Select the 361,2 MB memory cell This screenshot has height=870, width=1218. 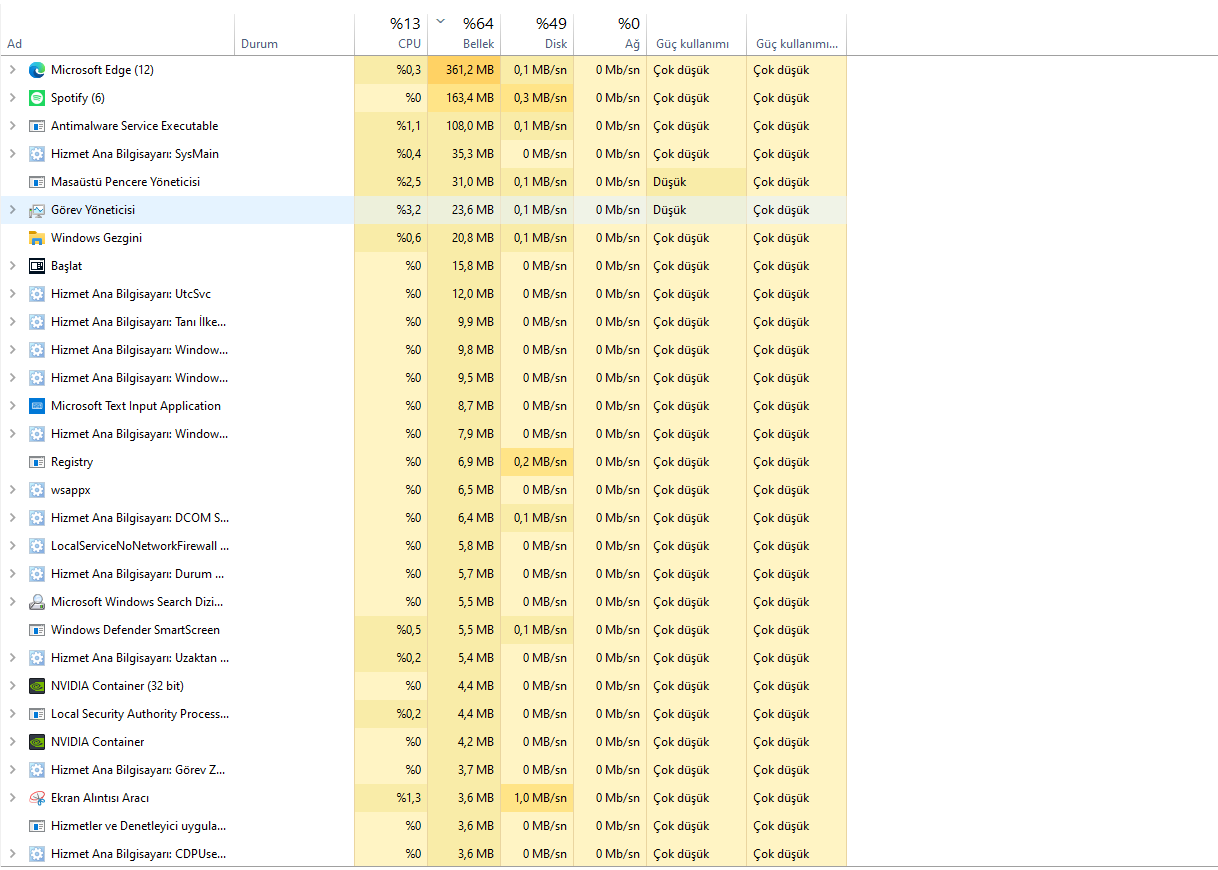pyautogui.click(x=464, y=70)
